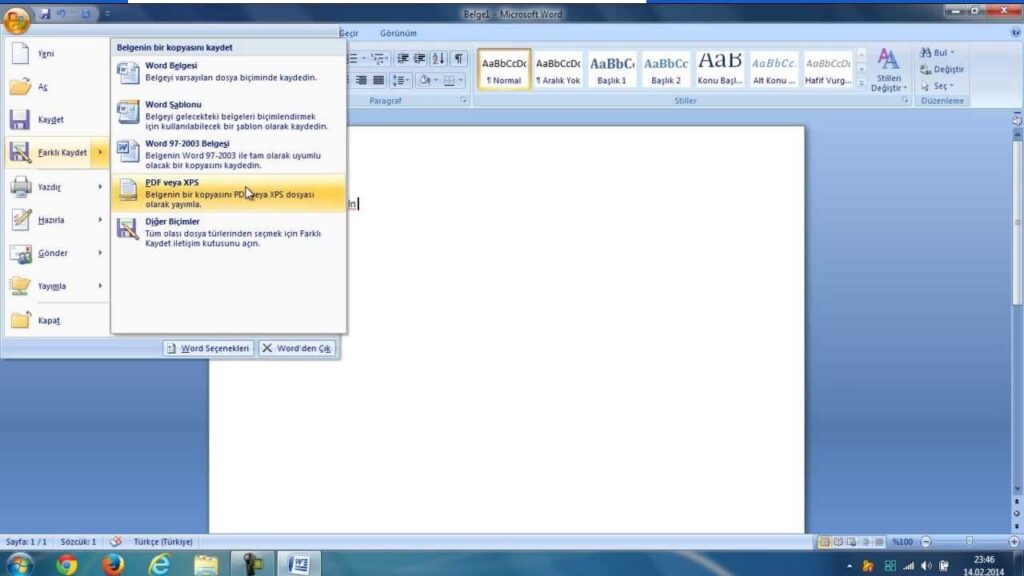Apply the Konu Başlığı style
This screenshot has width=1024, height=576.
720,69
